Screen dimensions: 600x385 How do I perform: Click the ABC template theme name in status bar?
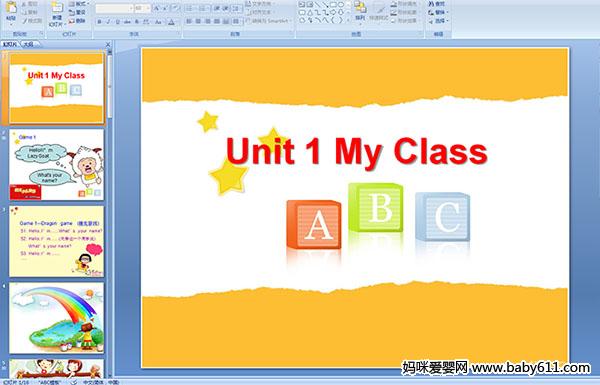(51, 382)
